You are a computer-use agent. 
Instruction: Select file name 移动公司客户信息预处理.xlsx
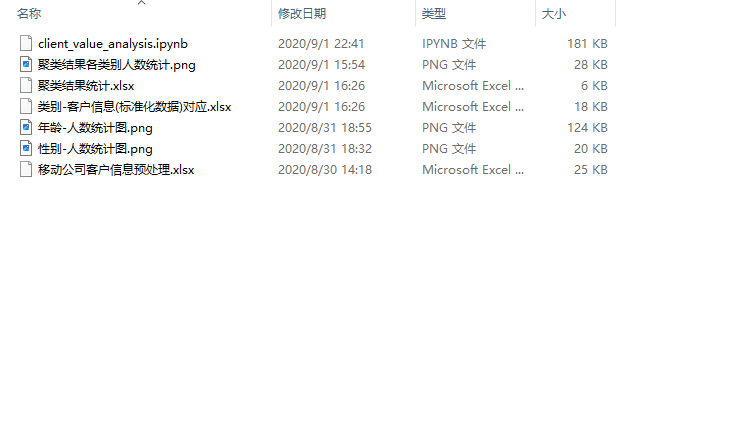(x=116, y=170)
